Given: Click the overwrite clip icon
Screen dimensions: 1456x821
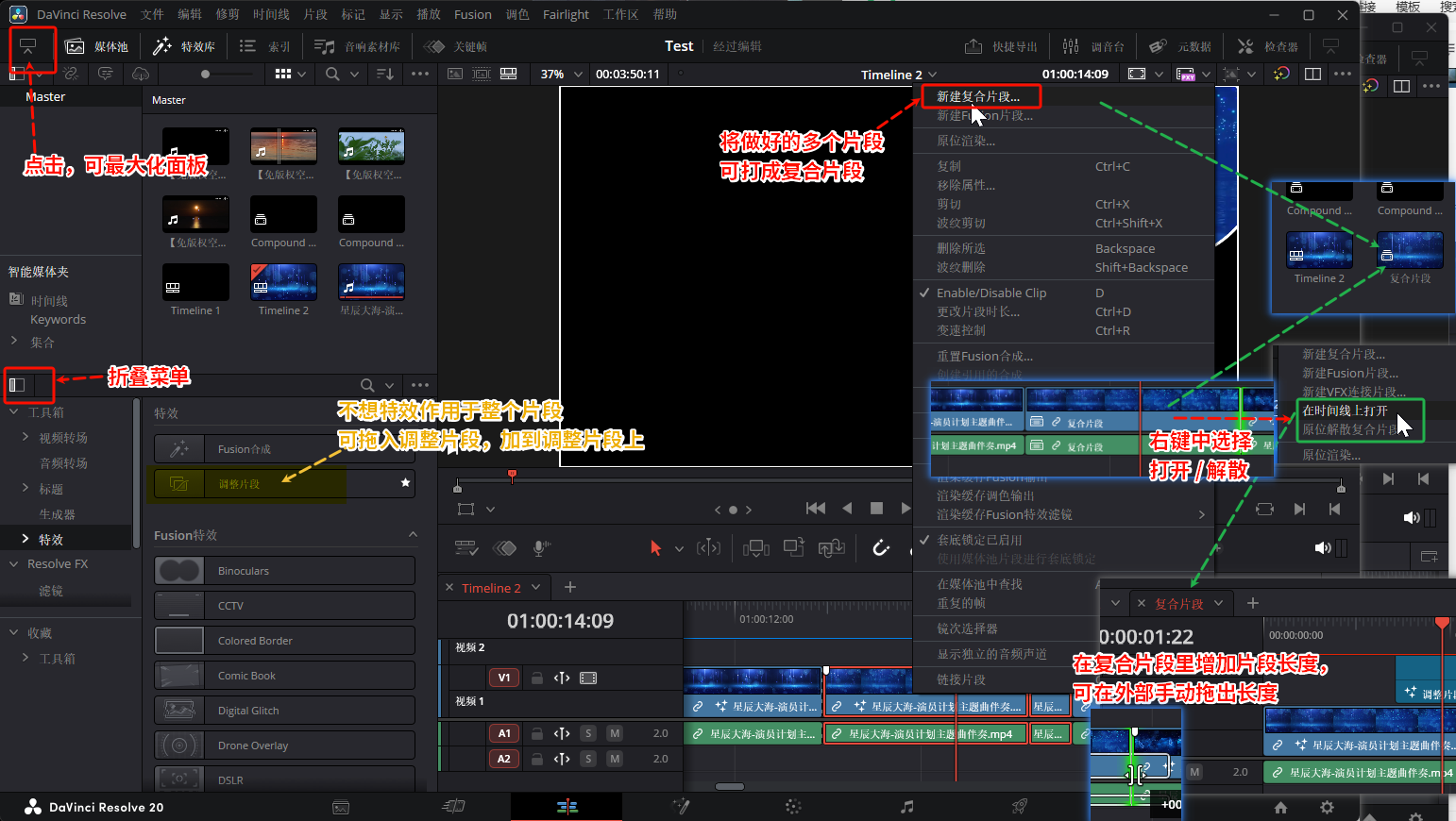Looking at the screenshot, I should point(793,547).
